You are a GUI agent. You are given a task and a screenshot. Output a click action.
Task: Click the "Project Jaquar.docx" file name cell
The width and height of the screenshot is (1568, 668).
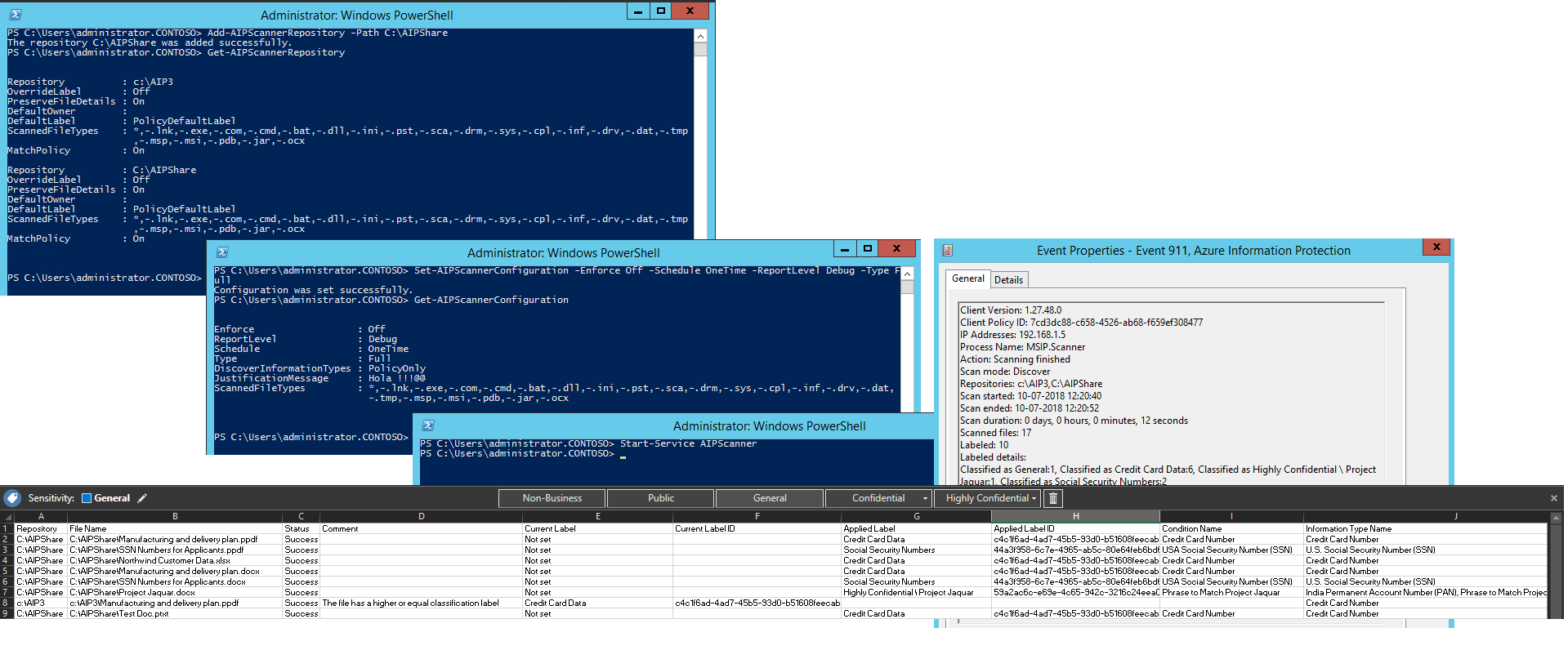pyautogui.click(x=175, y=592)
